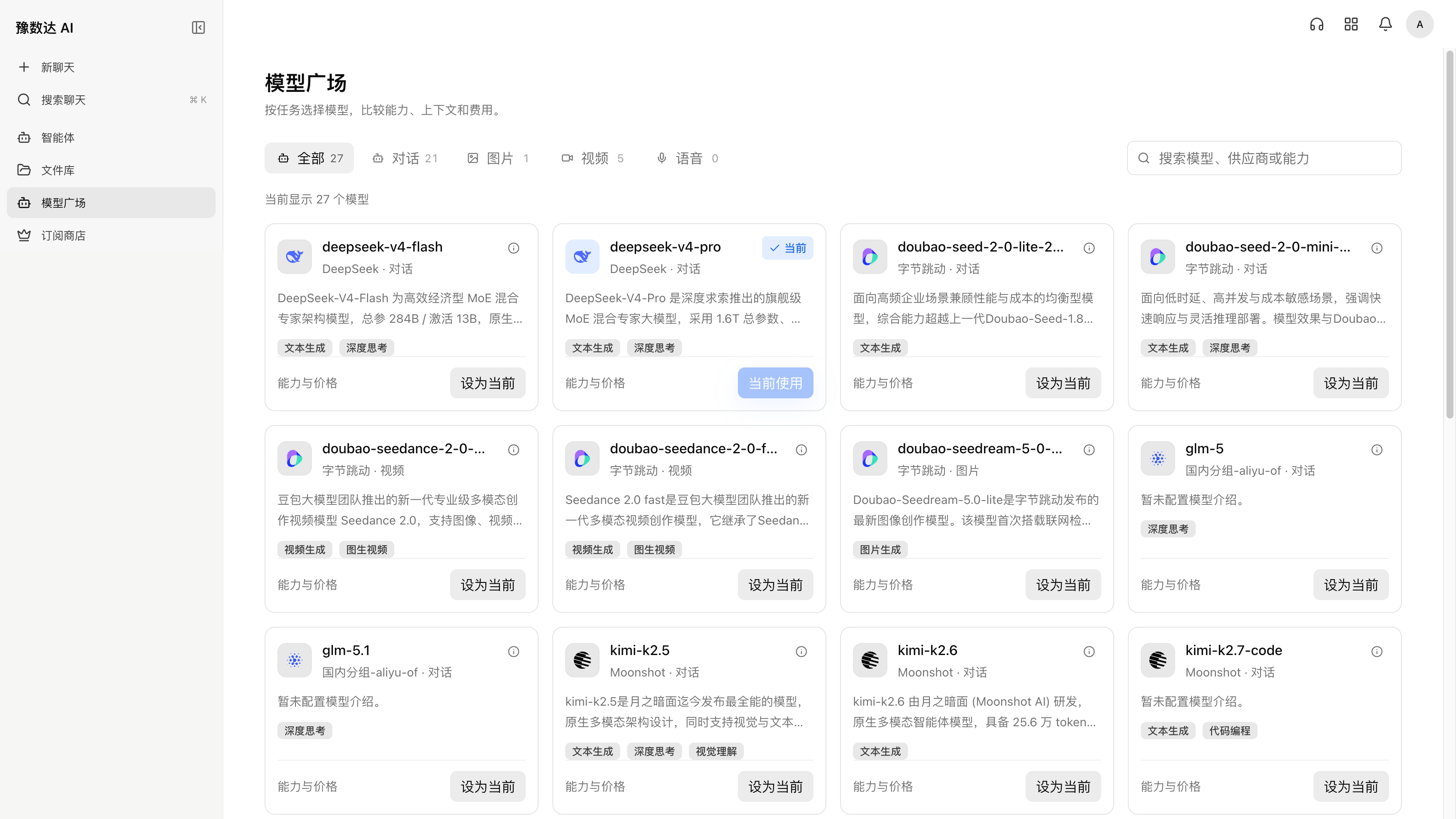Open notifications bell icon
Image resolution: width=1456 pixels, height=819 pixels.
tap(1386, 24)
